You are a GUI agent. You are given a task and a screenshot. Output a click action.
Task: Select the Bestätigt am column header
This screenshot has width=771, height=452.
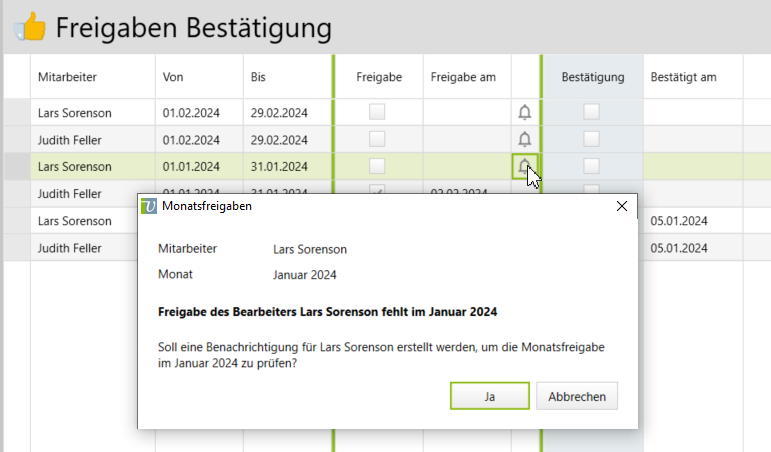click(x=683, y=77)
